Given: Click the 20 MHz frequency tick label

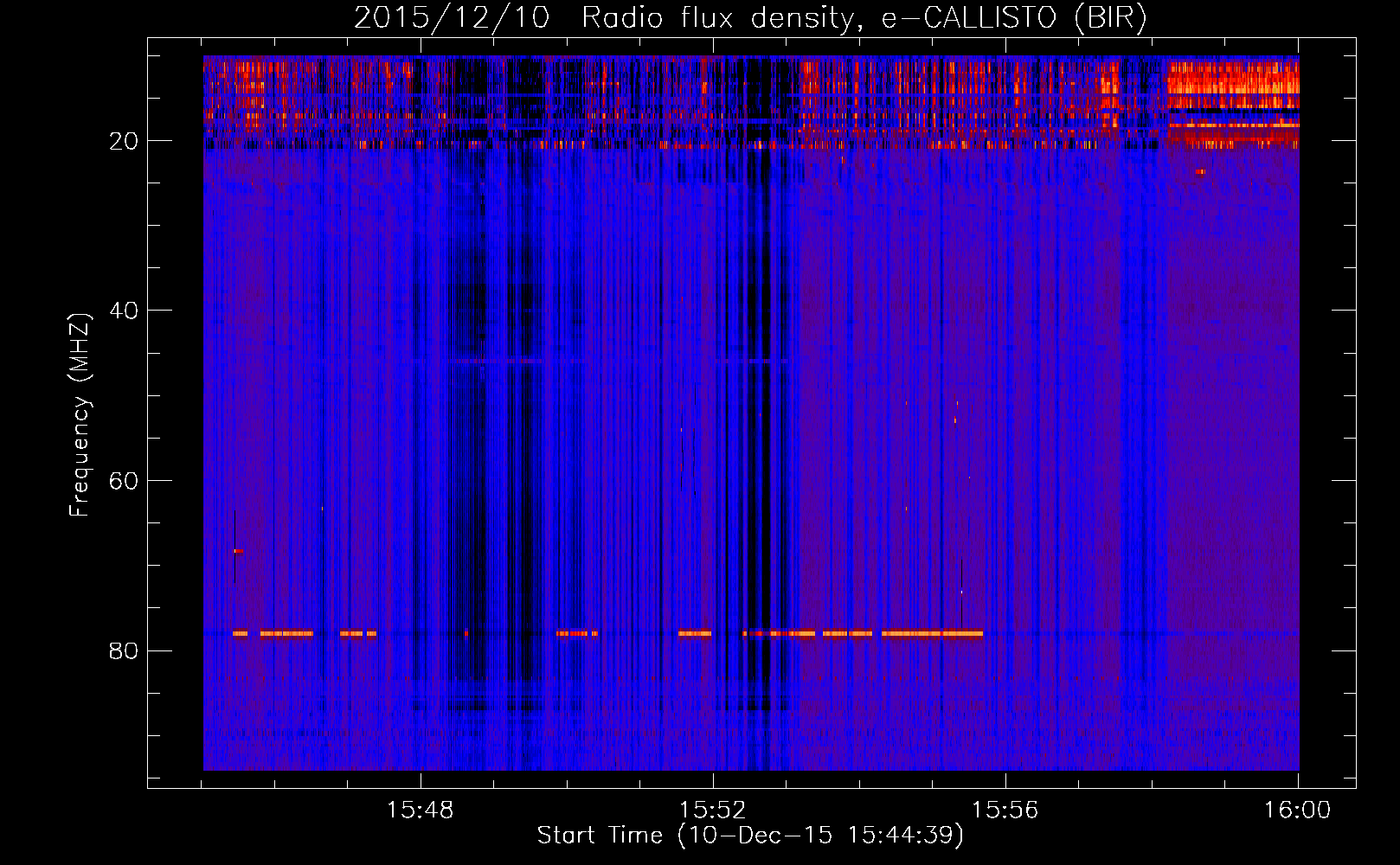Looking at the screenshot, I should coord(124,140).
